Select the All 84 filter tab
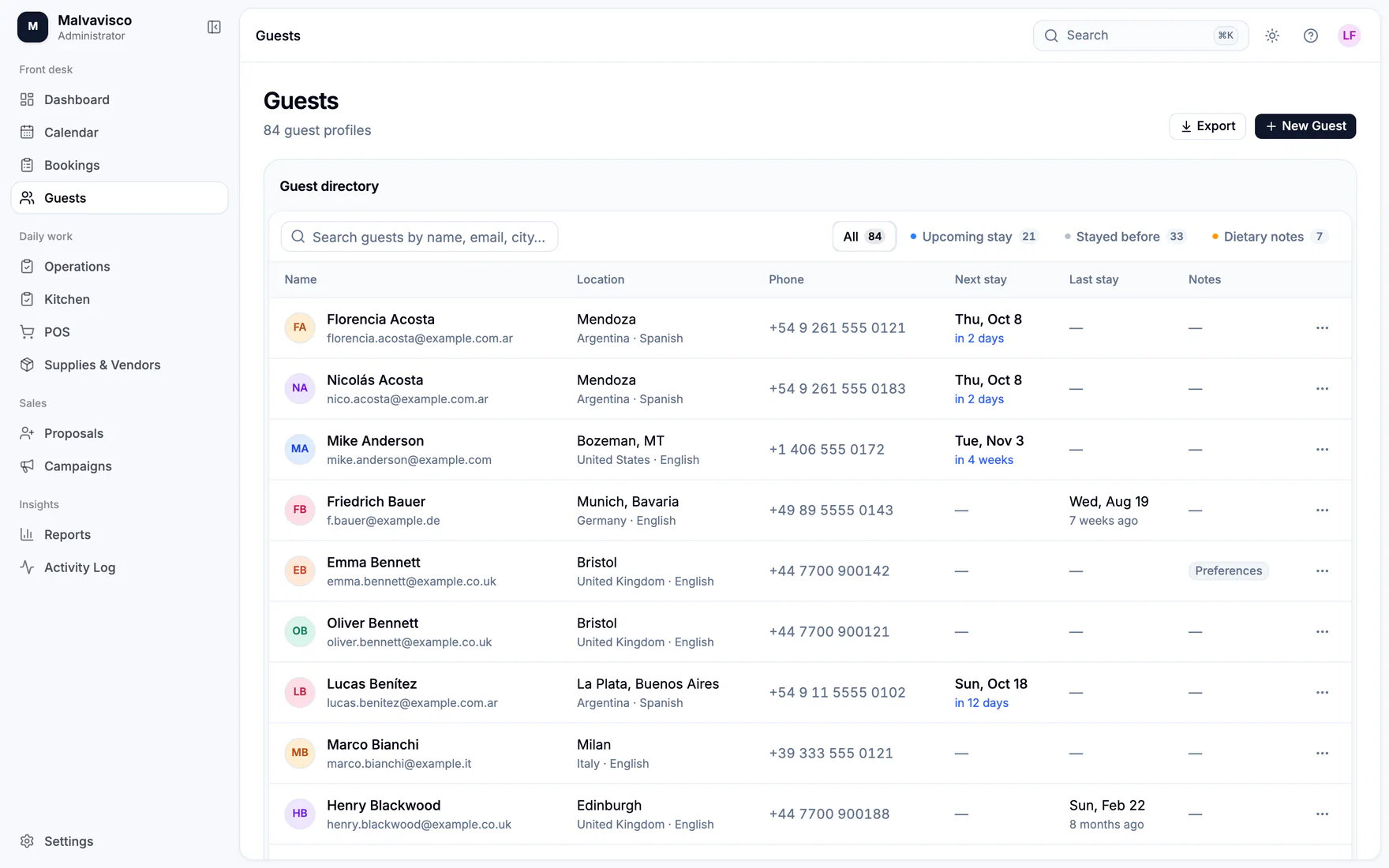Image resolution: width=1389 pixels, height=868 pixels. click(863, 237)
